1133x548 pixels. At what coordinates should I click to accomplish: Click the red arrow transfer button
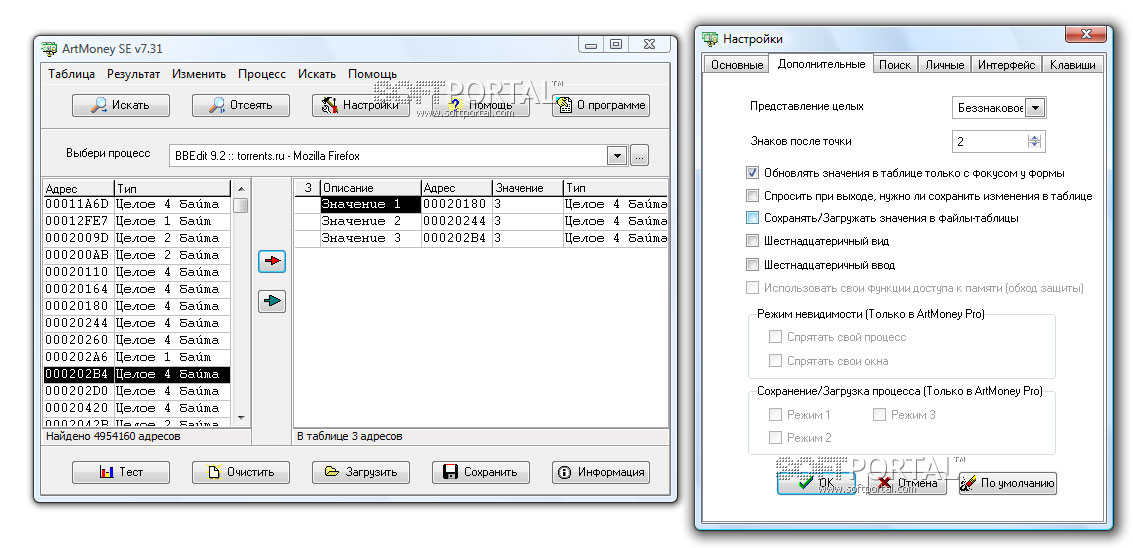(272, 261)
